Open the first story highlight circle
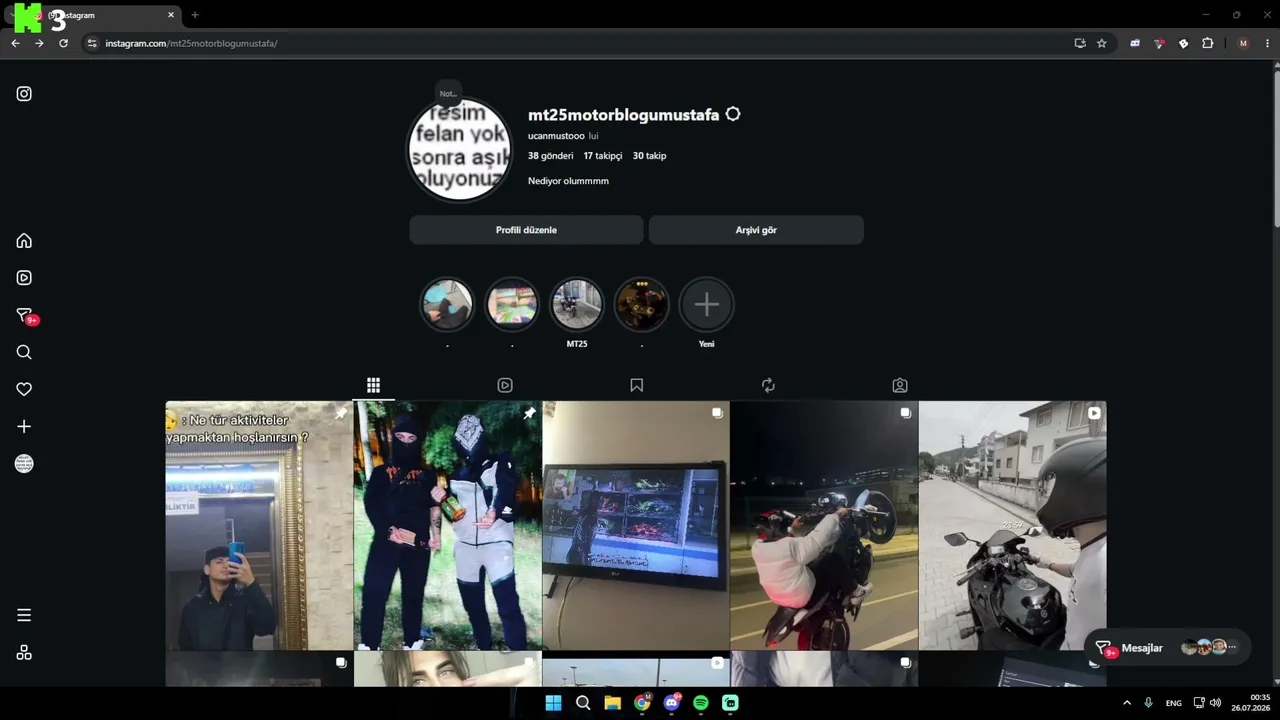 pos(447,305)
